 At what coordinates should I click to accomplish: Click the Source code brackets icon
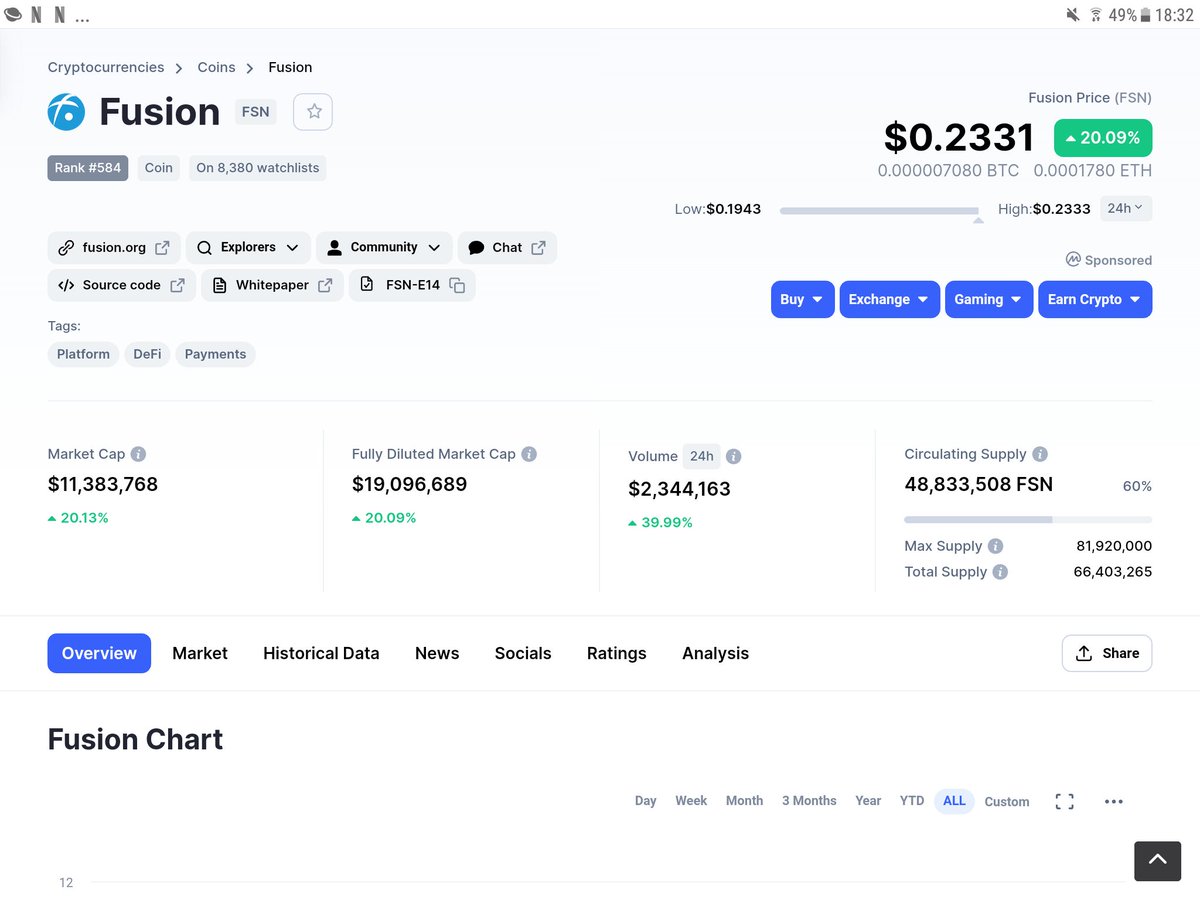tap(66, 285)
